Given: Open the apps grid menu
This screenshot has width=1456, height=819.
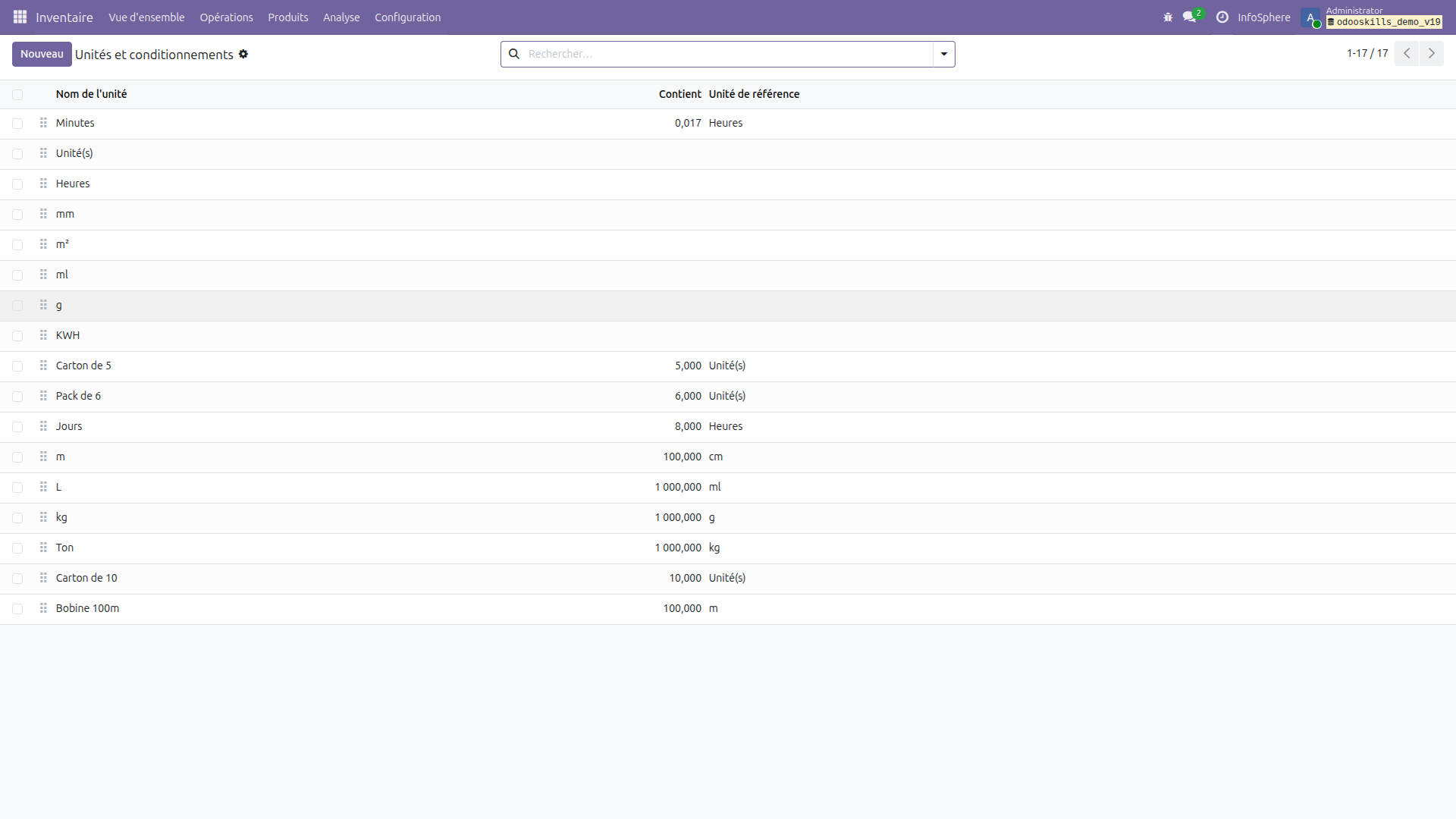Looking at the screenshot, I should point(20,17).
